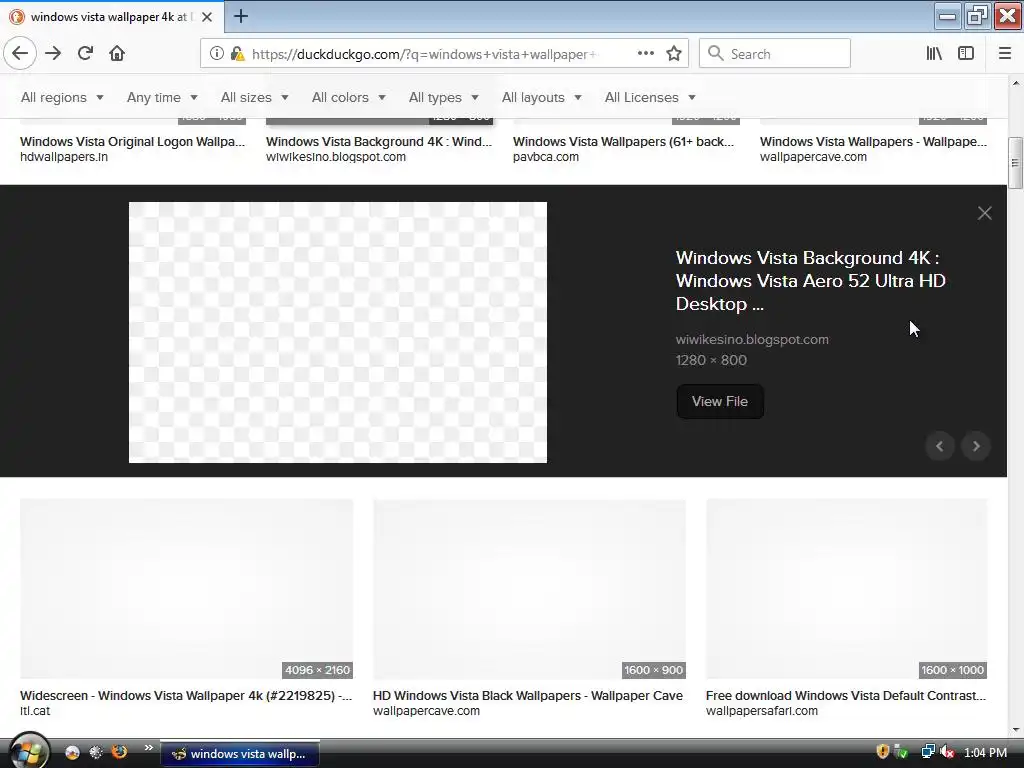Screen dimensions: 1024x768
Task: Bookmark this page with the star
Action: (674, 54)
